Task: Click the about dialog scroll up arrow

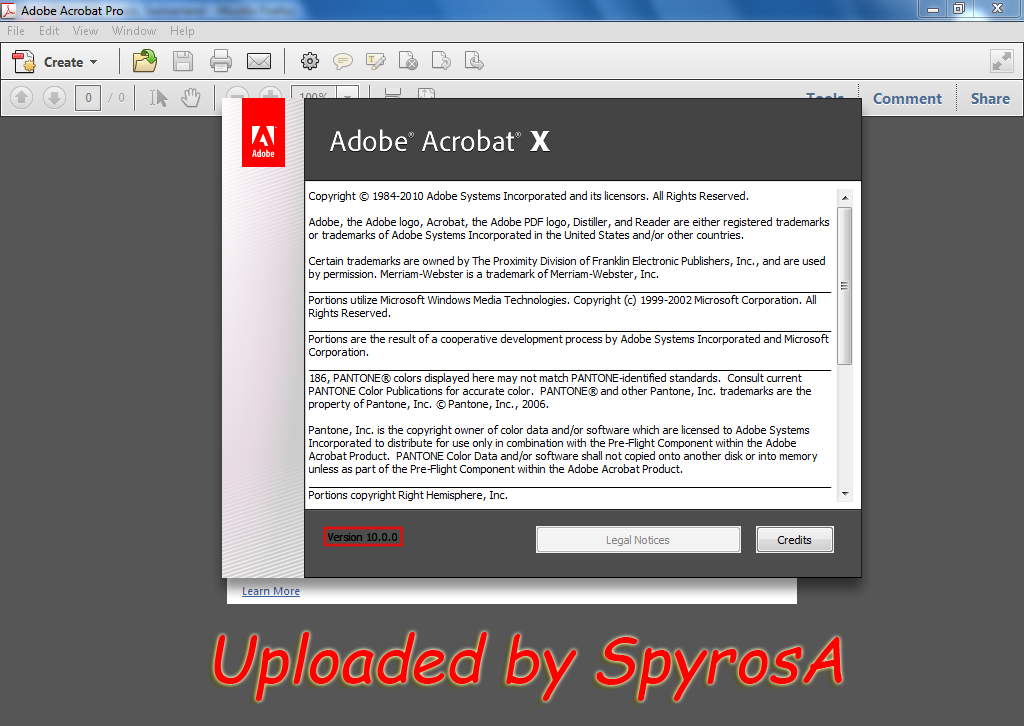Action: click(x=845, y=197)
